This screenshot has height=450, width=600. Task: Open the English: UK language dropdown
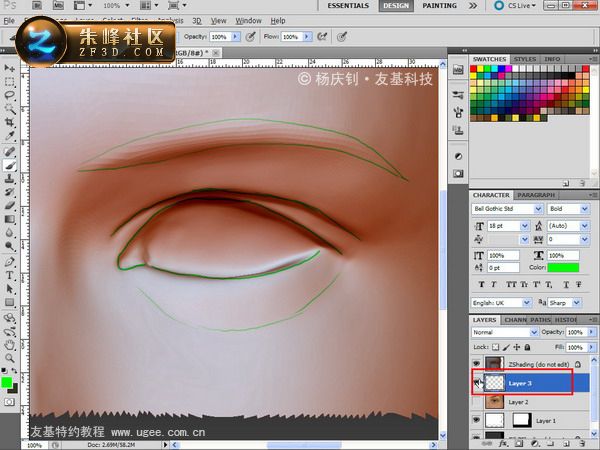pyautogui.click(x=527, y=303)
